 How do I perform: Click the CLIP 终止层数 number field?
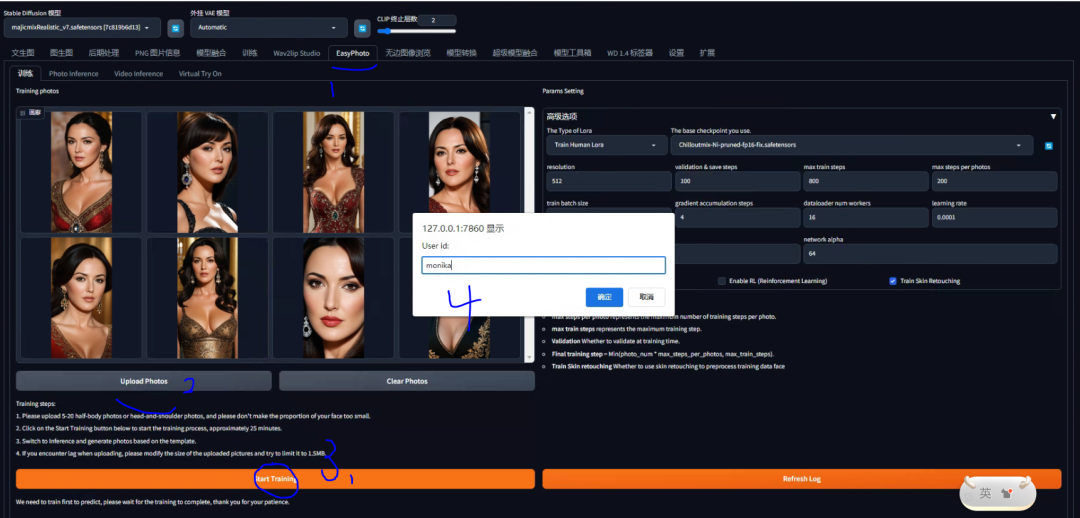click(436, 20)
